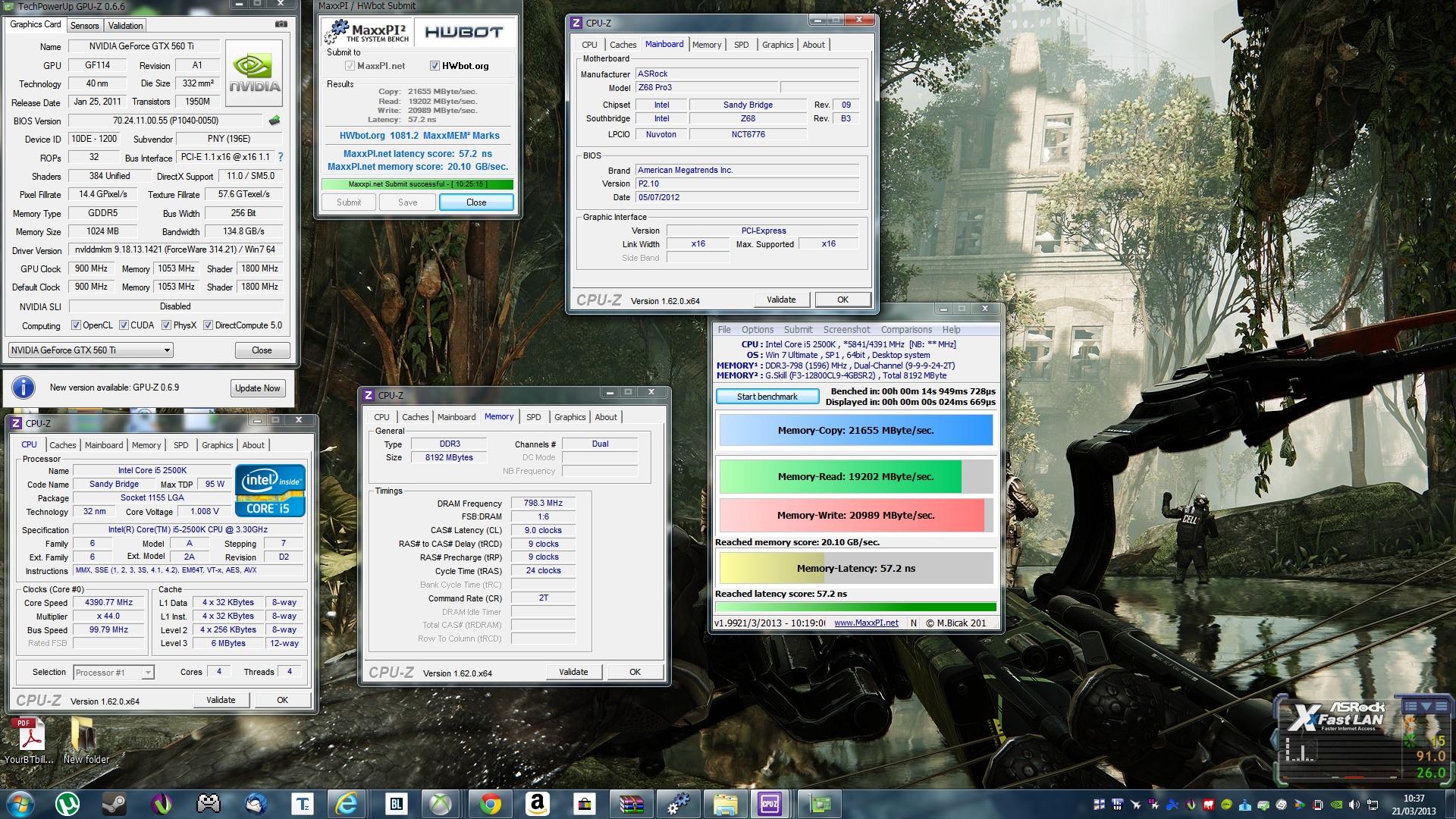1456x819 pixels.
Task: Toggle the MaxxPI.net checkbox
Action: point(350,66)
